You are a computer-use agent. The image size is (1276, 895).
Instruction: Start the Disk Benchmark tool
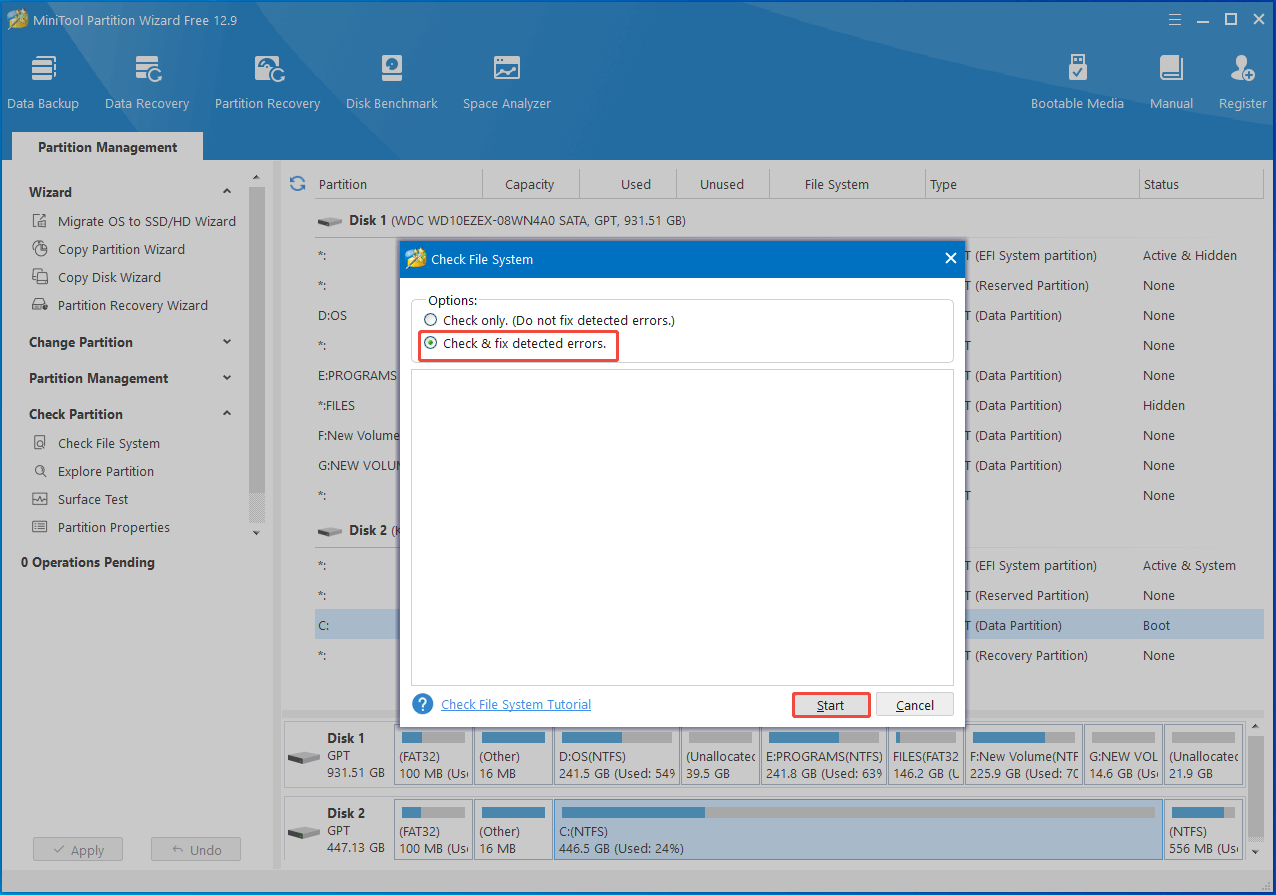[392, 82]
